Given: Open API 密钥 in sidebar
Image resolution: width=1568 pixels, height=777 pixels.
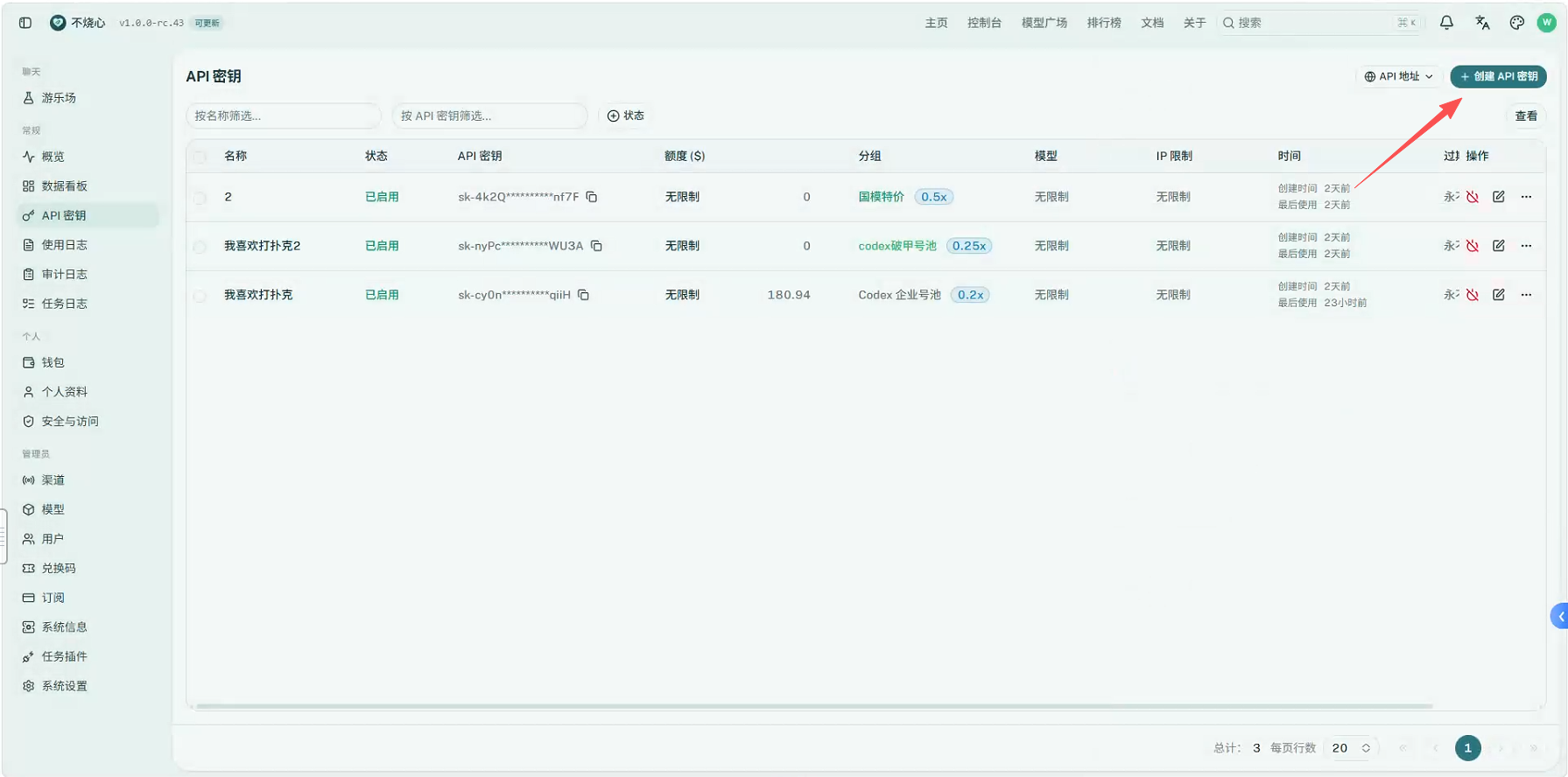Looking at the screenshot, I should [88, 215].
